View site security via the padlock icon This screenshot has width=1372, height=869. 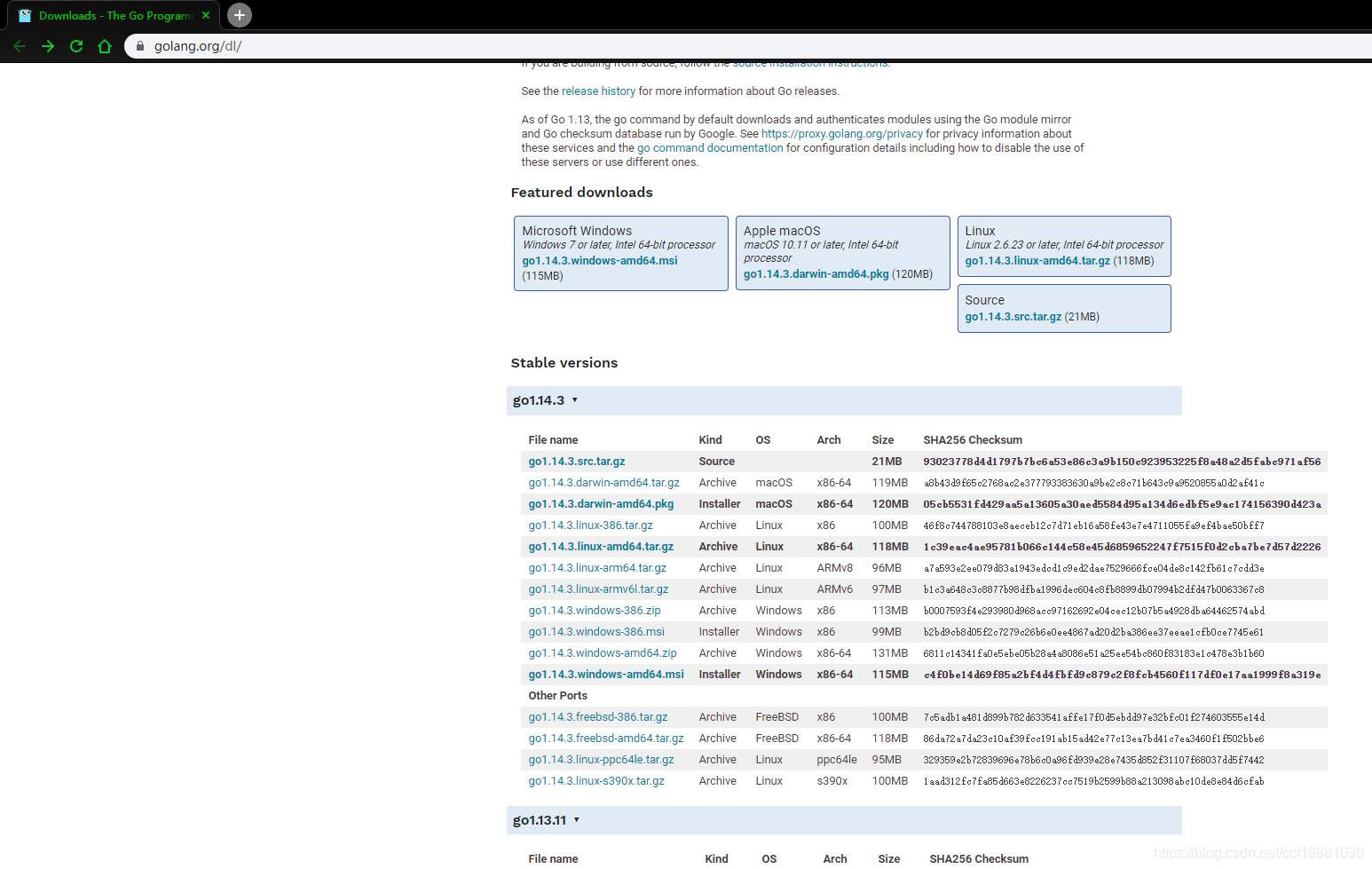coord(140,46)
